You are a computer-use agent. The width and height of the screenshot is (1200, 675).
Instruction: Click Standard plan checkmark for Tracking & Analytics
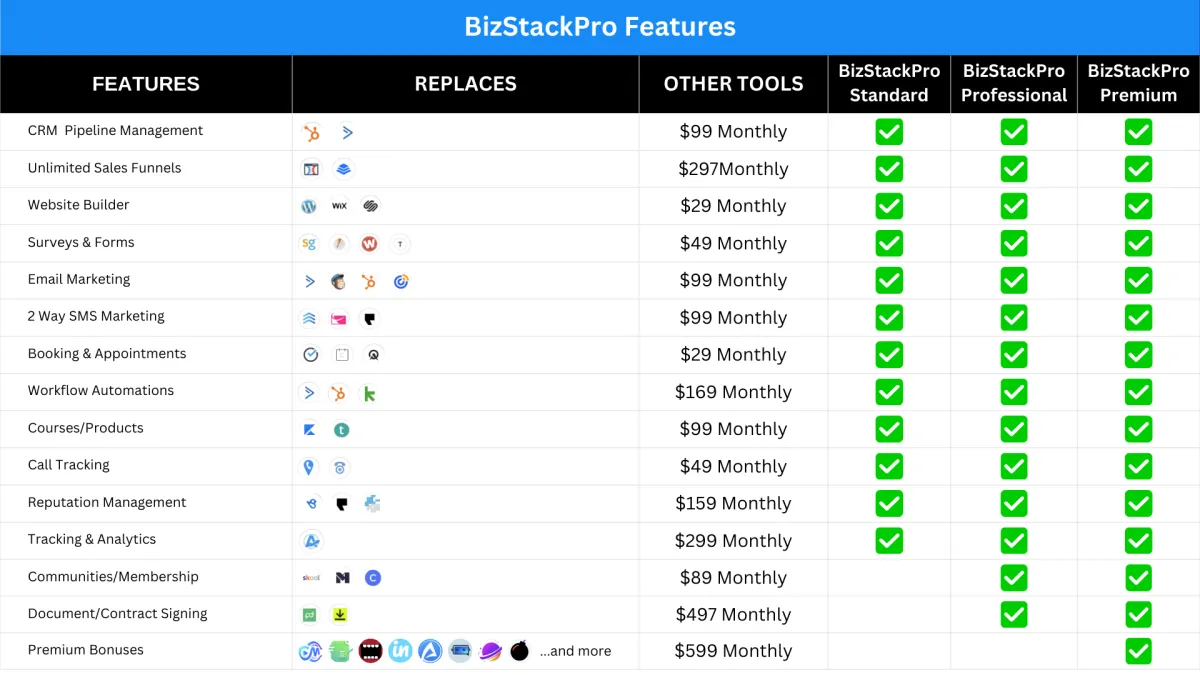(889, 540)
